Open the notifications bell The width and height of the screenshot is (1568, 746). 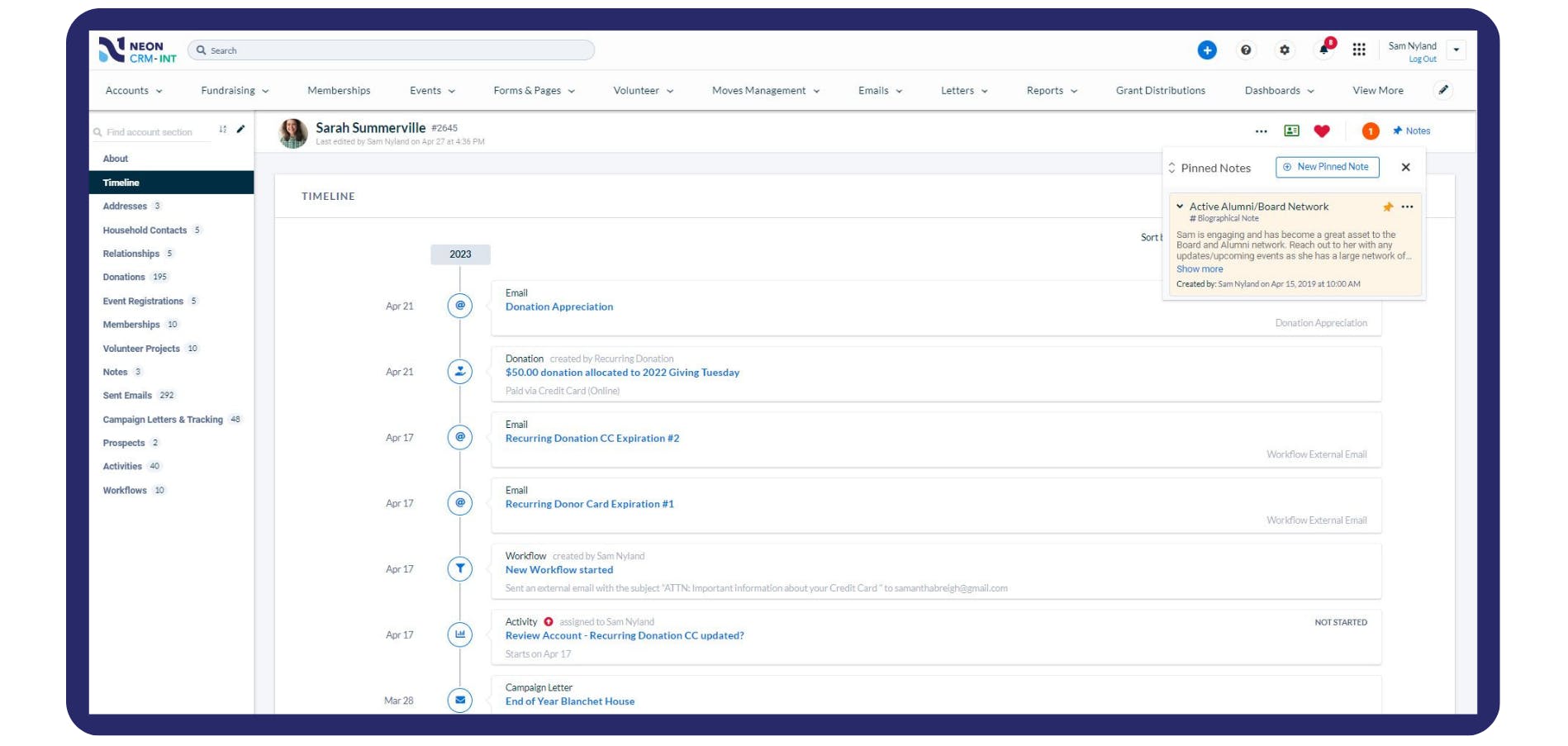click(1323, 50)
